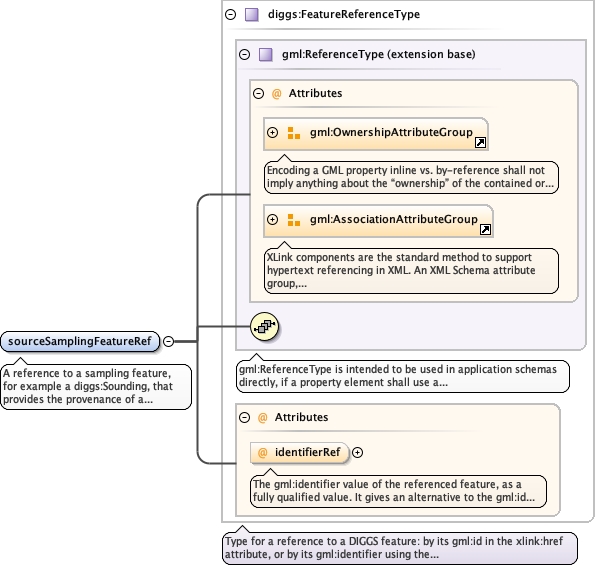Select gml:AssociationAttributeGroup label
The height and width of the screenshot is (568, 596).
pos(394,219)
